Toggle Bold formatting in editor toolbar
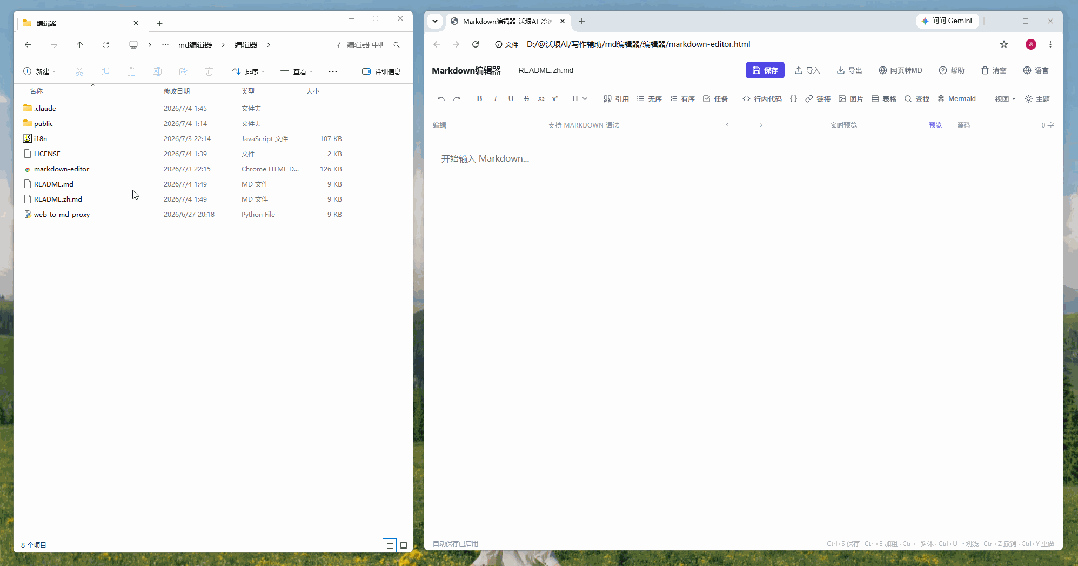The image size is (1078, 566). (480, 99)
